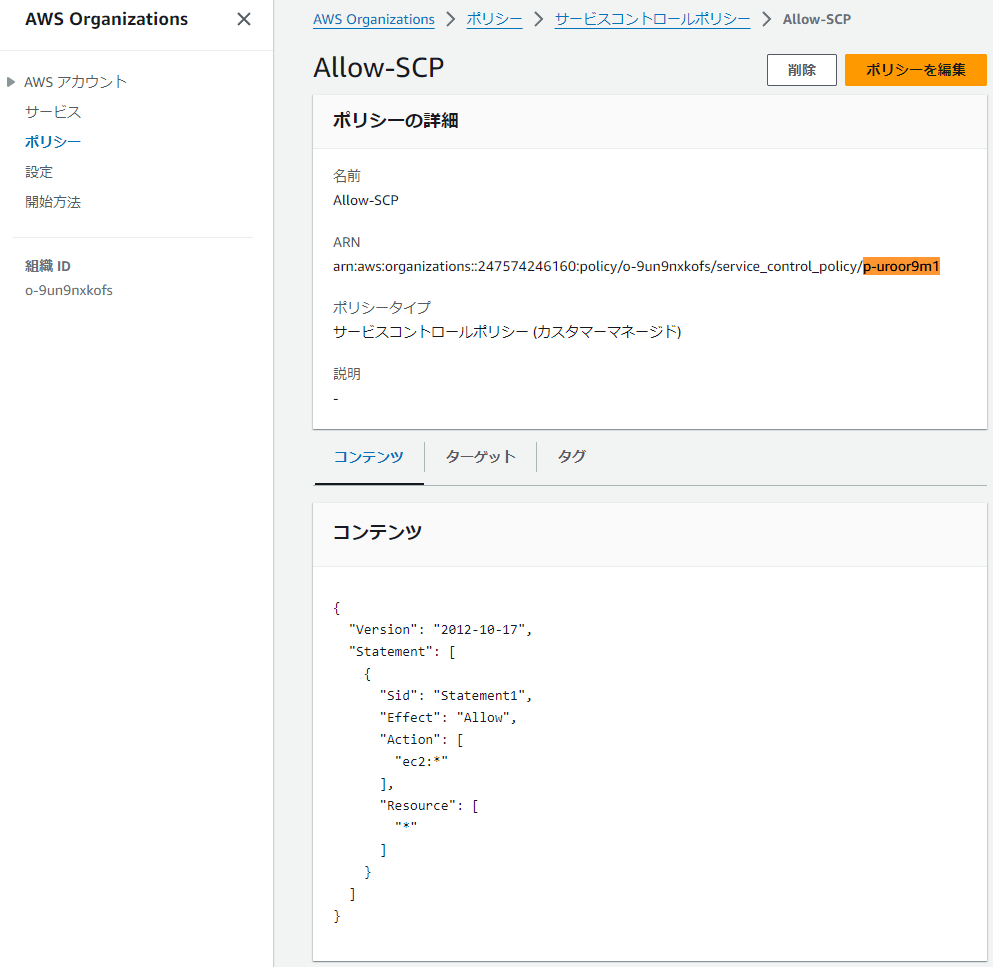Image resolution: width=993 pixels, height=967 pixels.
Task: Click the ポリシーの詳細 header
Action: click(395, 120)
